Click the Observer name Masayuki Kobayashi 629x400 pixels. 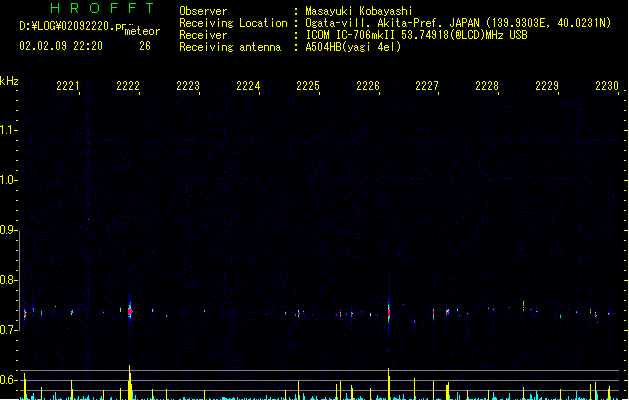coord(359,11)
